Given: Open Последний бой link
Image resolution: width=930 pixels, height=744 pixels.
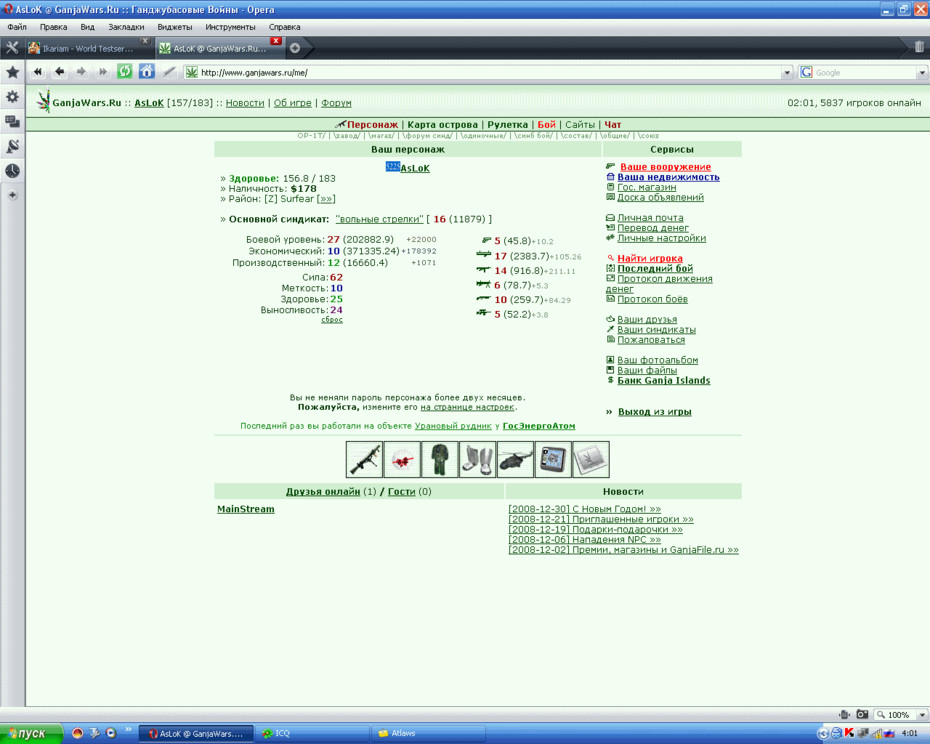Looking at the screenshot, I should coord(655,268).
